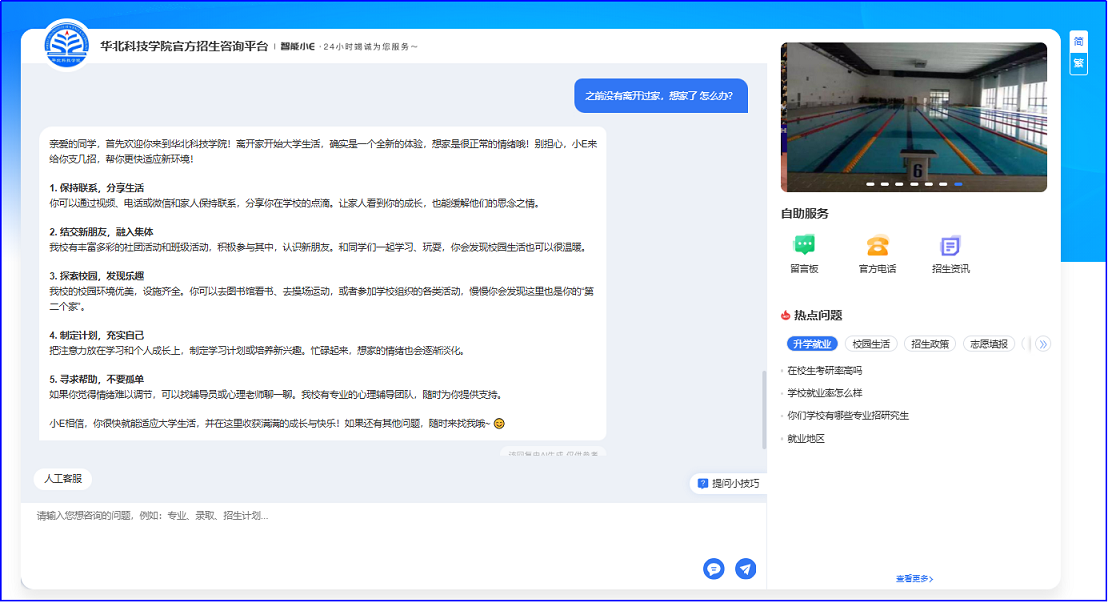This screenshot has width=1108, height=603.
Task: Select the last active carousel dot indicator
Action: (958, 184)
